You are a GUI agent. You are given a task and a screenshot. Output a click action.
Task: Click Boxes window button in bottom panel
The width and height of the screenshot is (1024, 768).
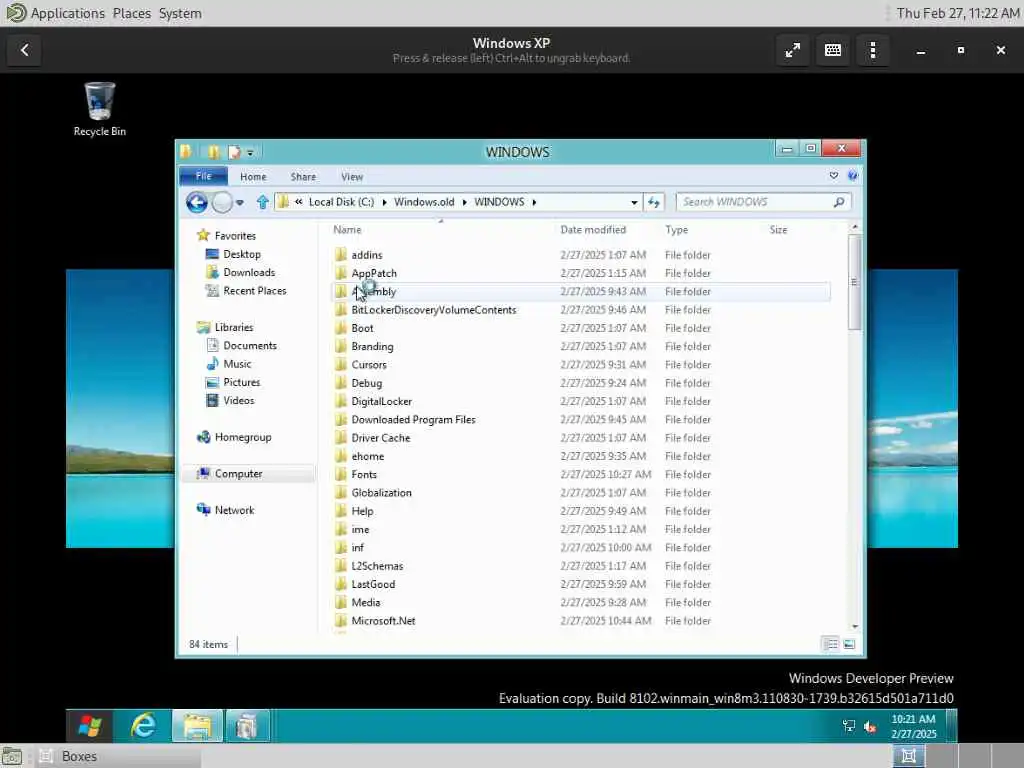point(118,756)
